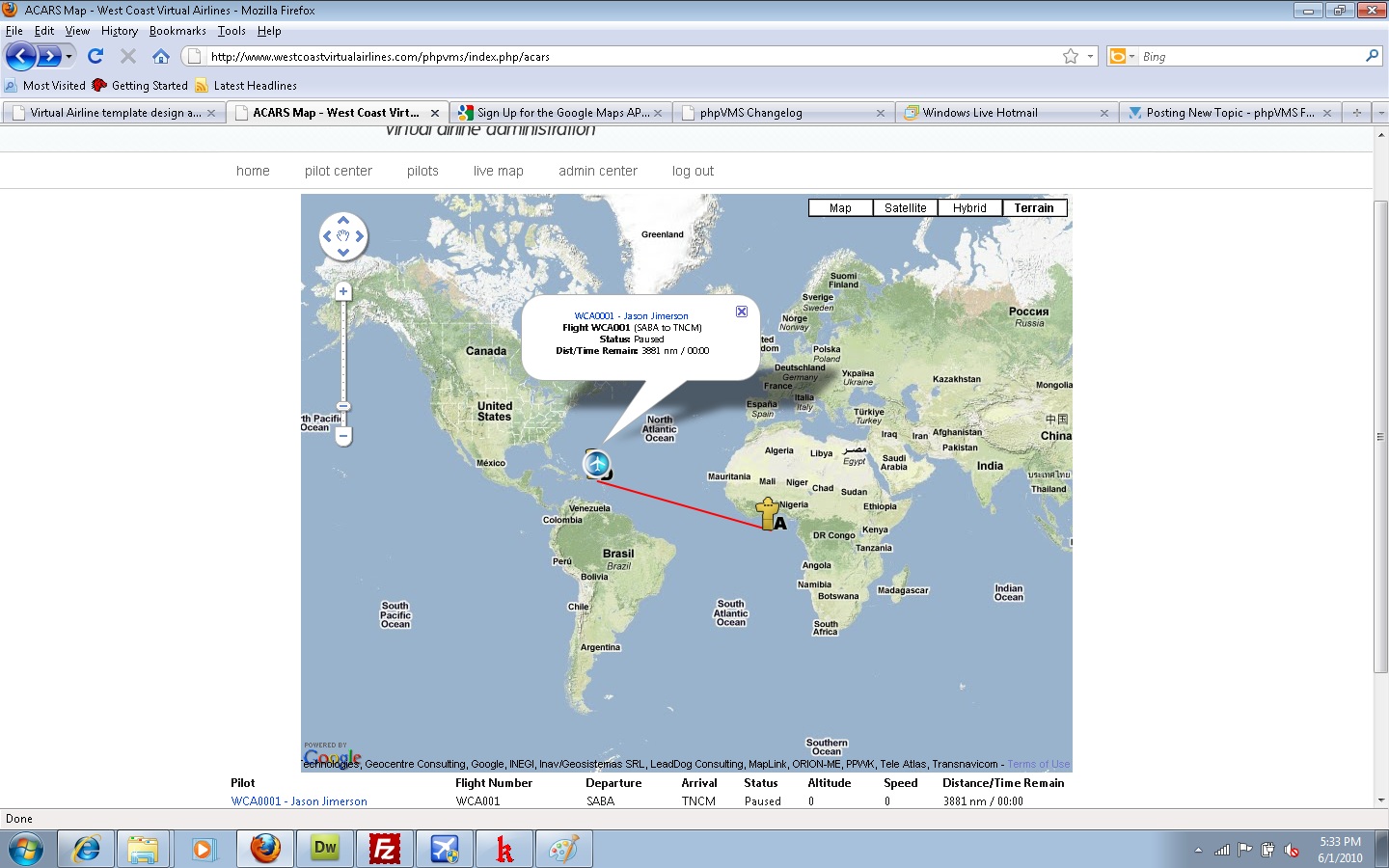1389x868 pixels.
Task: Close the flight WCA001 info balloon
Action: 742,312
